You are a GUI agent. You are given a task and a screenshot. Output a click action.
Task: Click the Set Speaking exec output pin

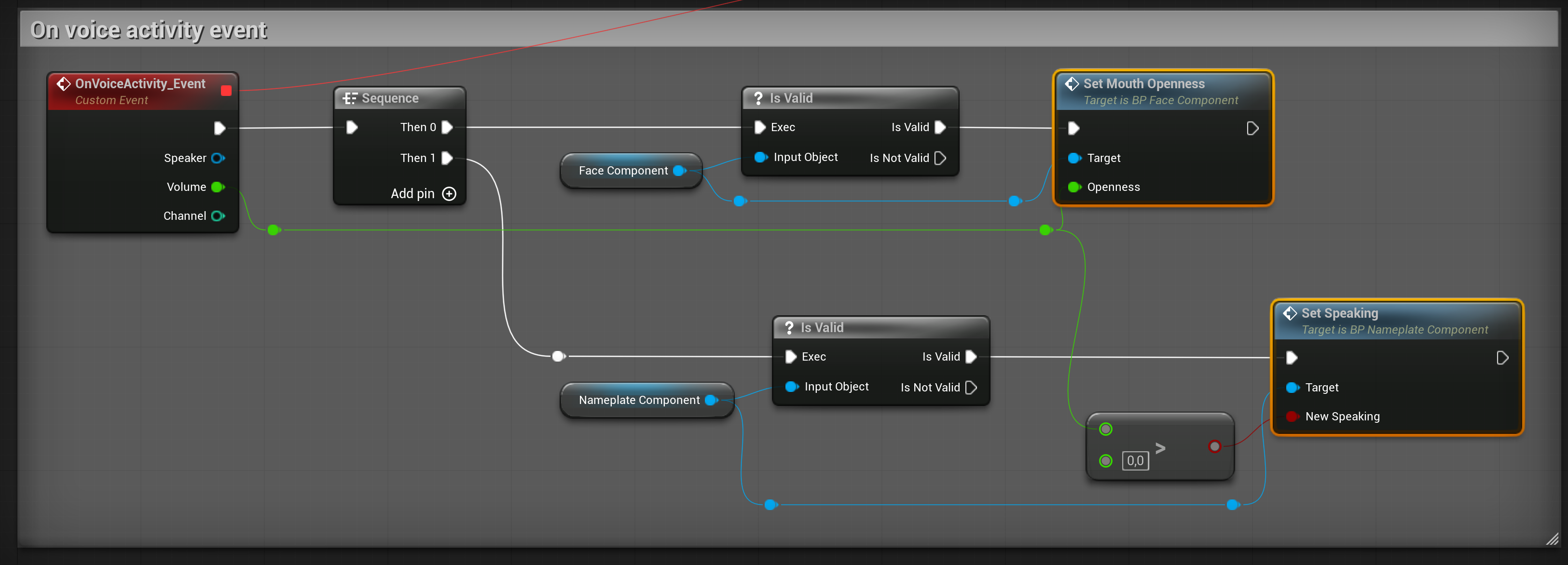tap(1502, 358)
